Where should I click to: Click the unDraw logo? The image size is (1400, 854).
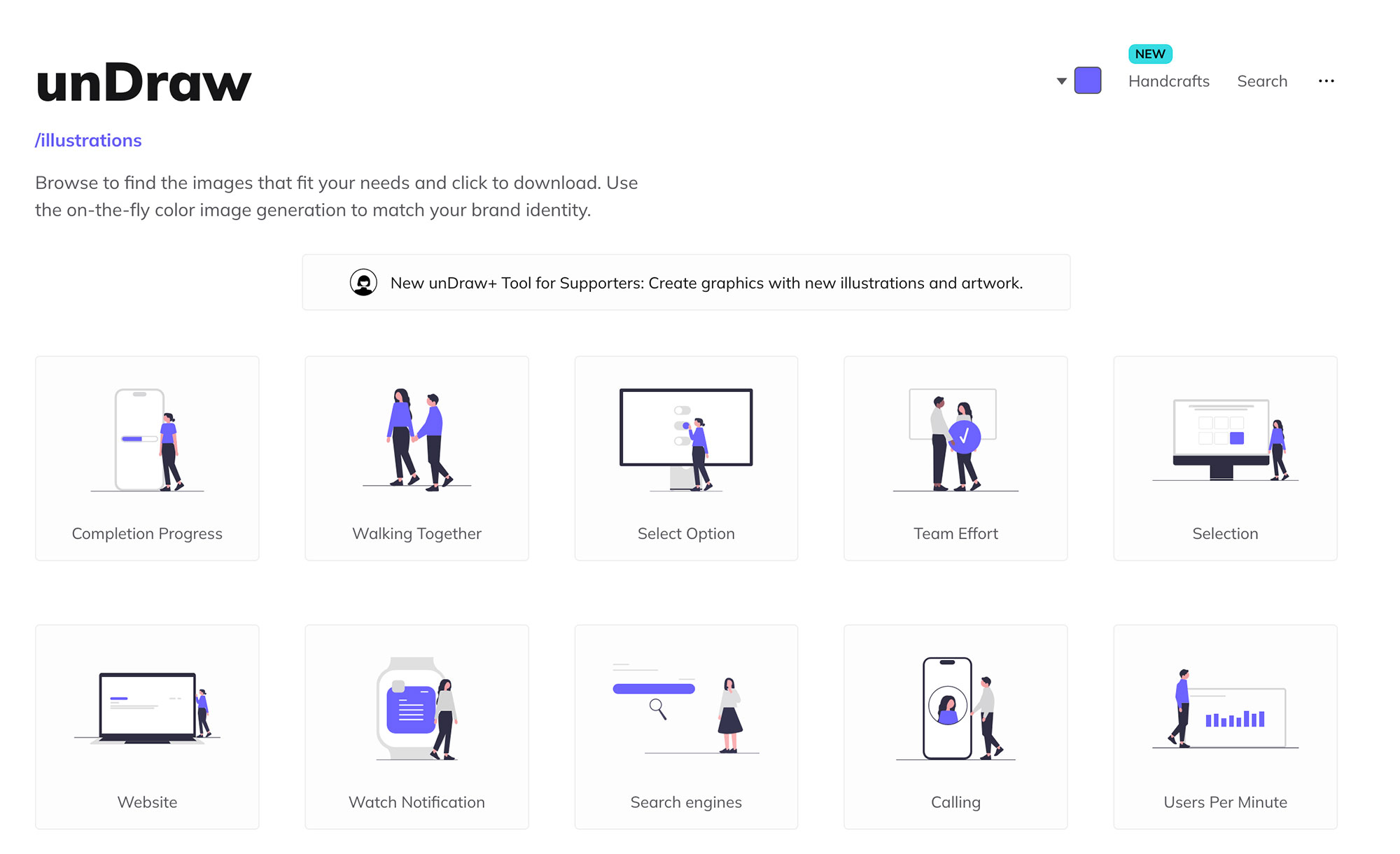(x=143, y=83)
